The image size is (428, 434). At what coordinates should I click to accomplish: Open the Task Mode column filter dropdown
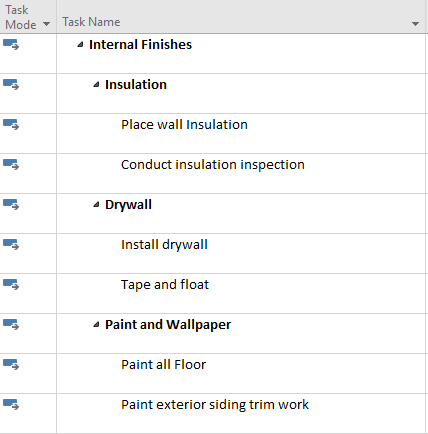click(47, 24)
